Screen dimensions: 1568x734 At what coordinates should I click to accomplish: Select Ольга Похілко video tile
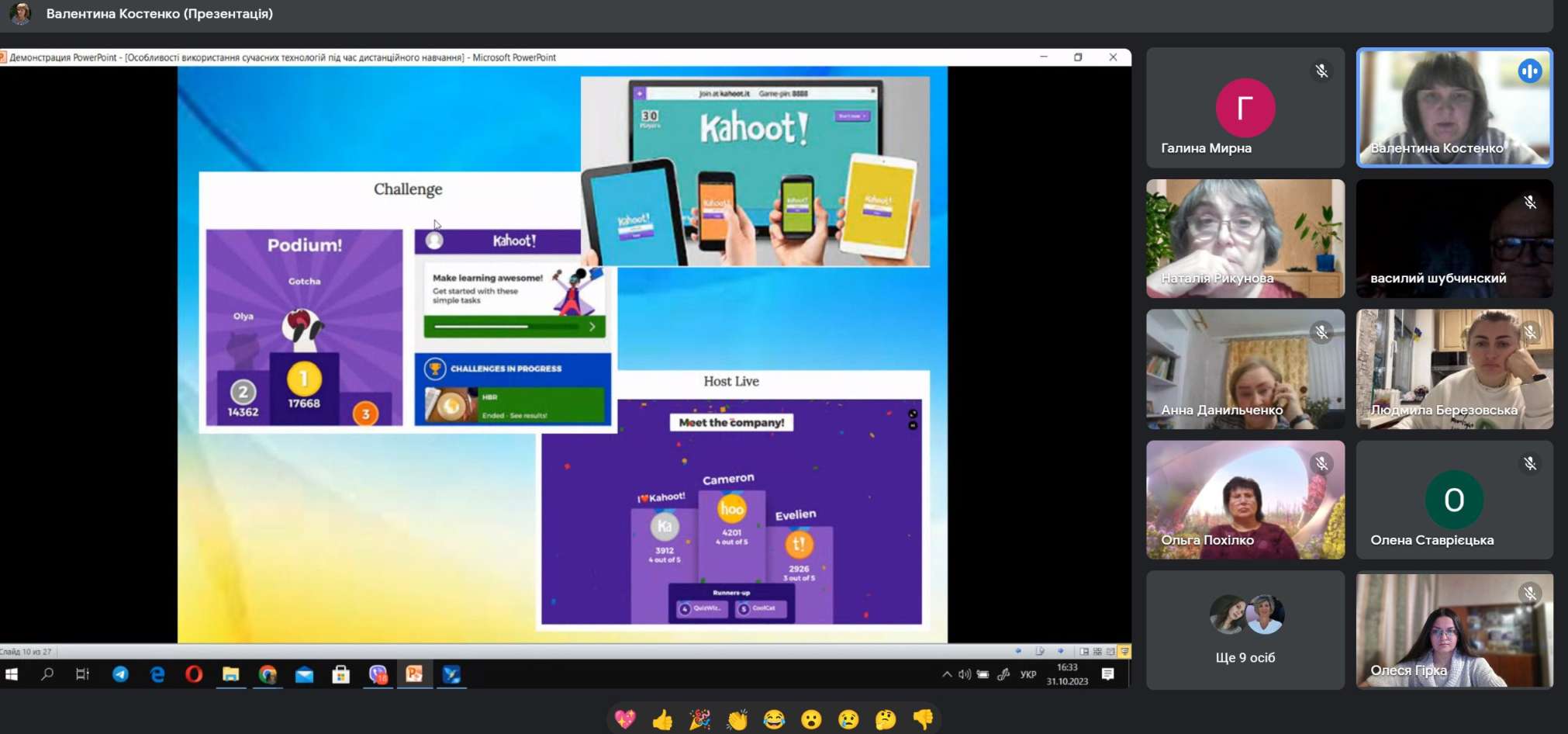1245,500
